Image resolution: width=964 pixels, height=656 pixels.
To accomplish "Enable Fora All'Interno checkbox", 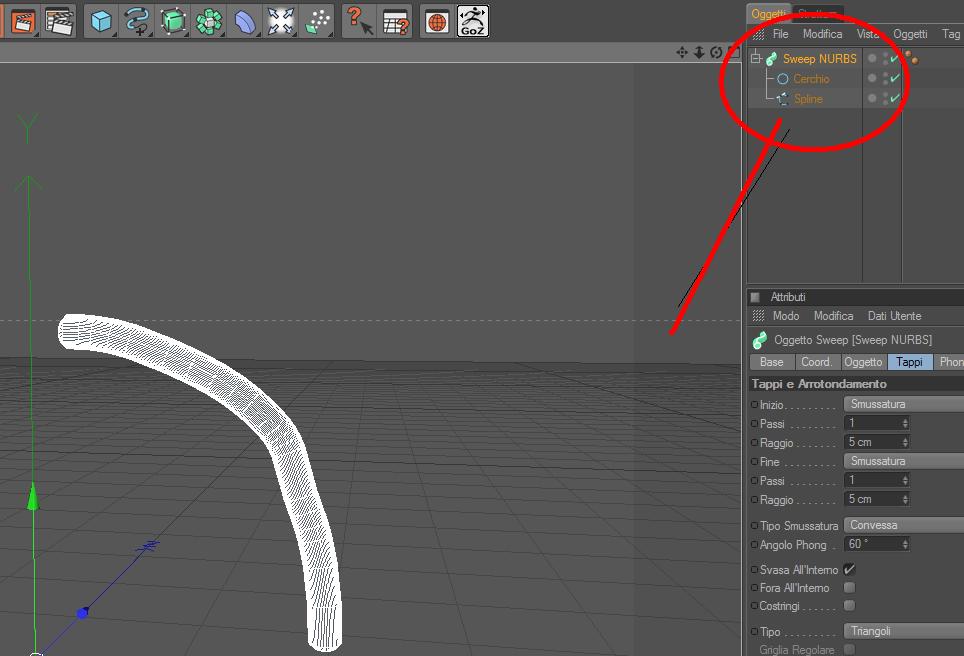I will [x=849, y=587].
